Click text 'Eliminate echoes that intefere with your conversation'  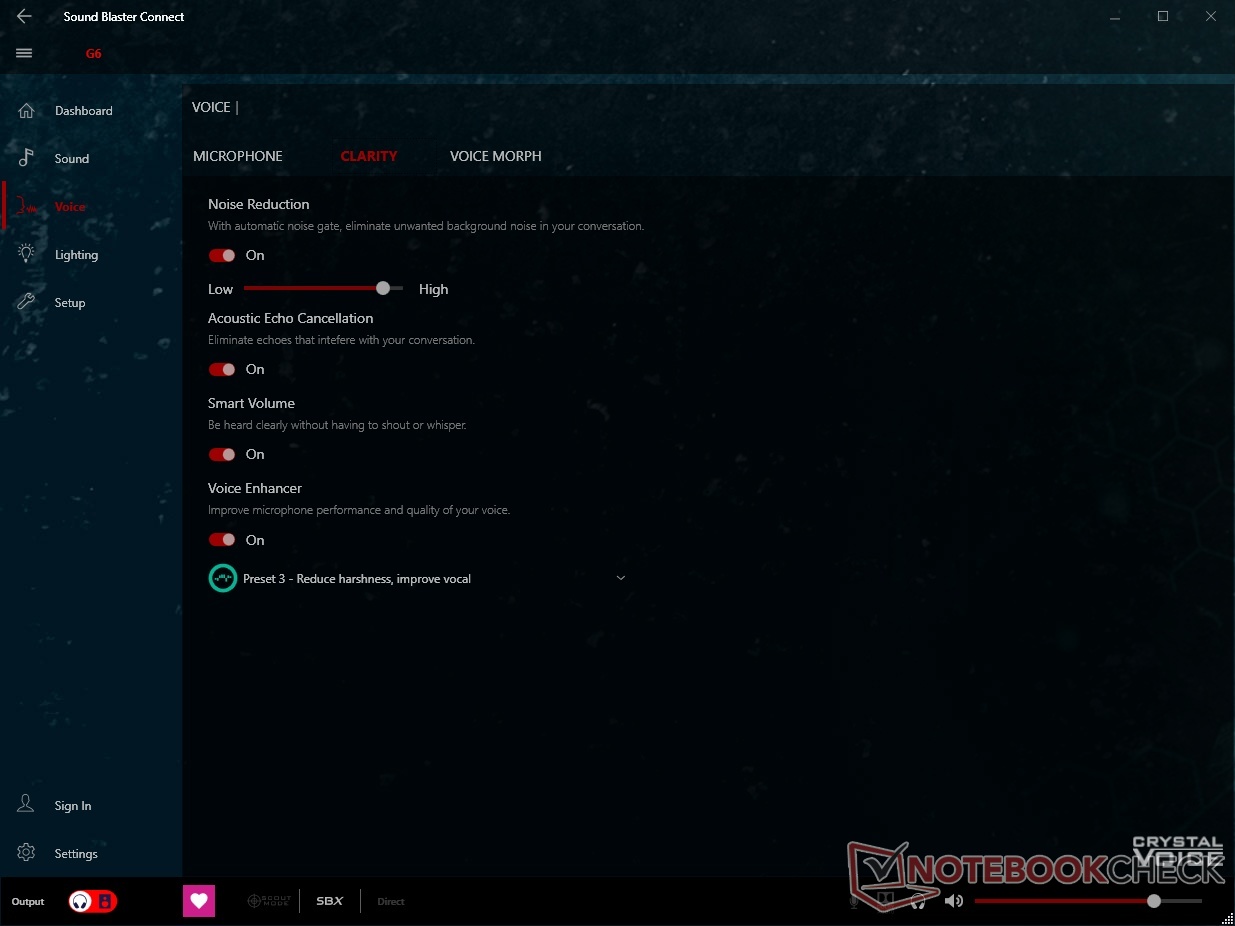341,340
